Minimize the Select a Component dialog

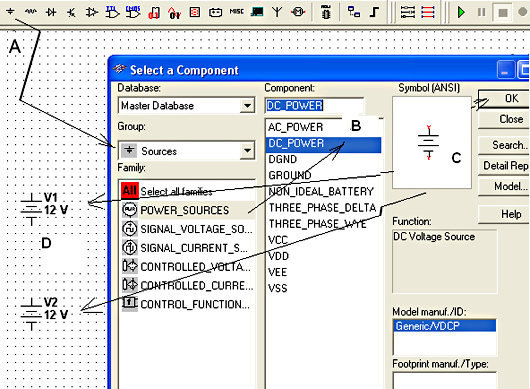tap(506, 70)
